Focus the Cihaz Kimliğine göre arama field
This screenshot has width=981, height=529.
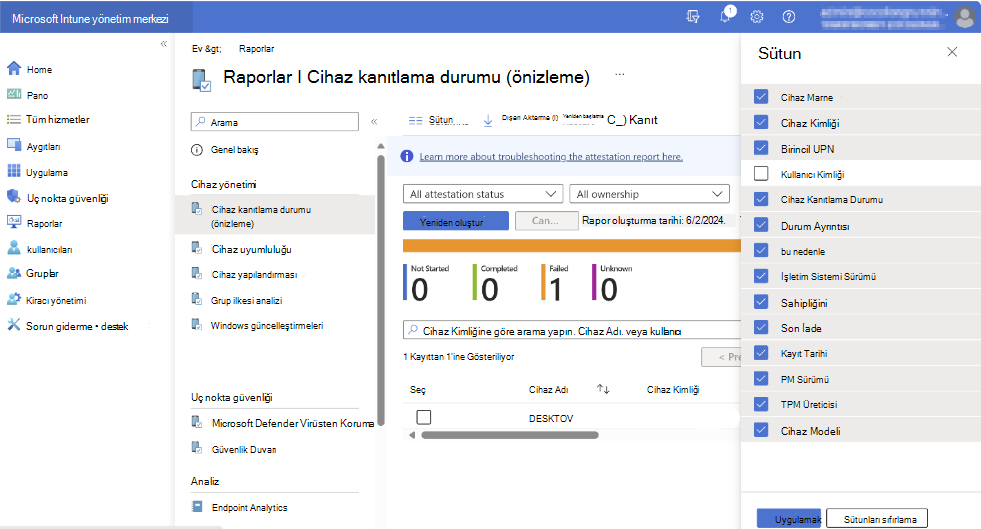click(571, 330)
